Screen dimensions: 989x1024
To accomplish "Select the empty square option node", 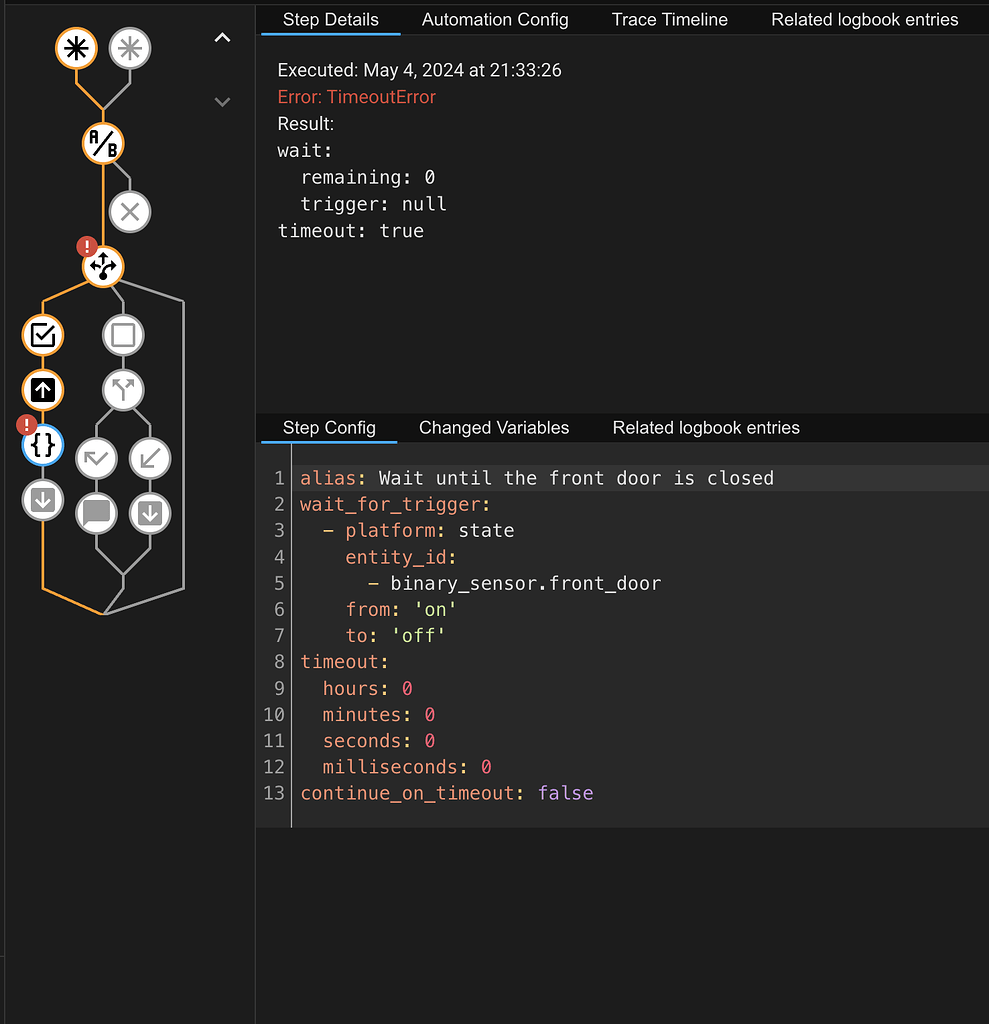I will (123, 335).
